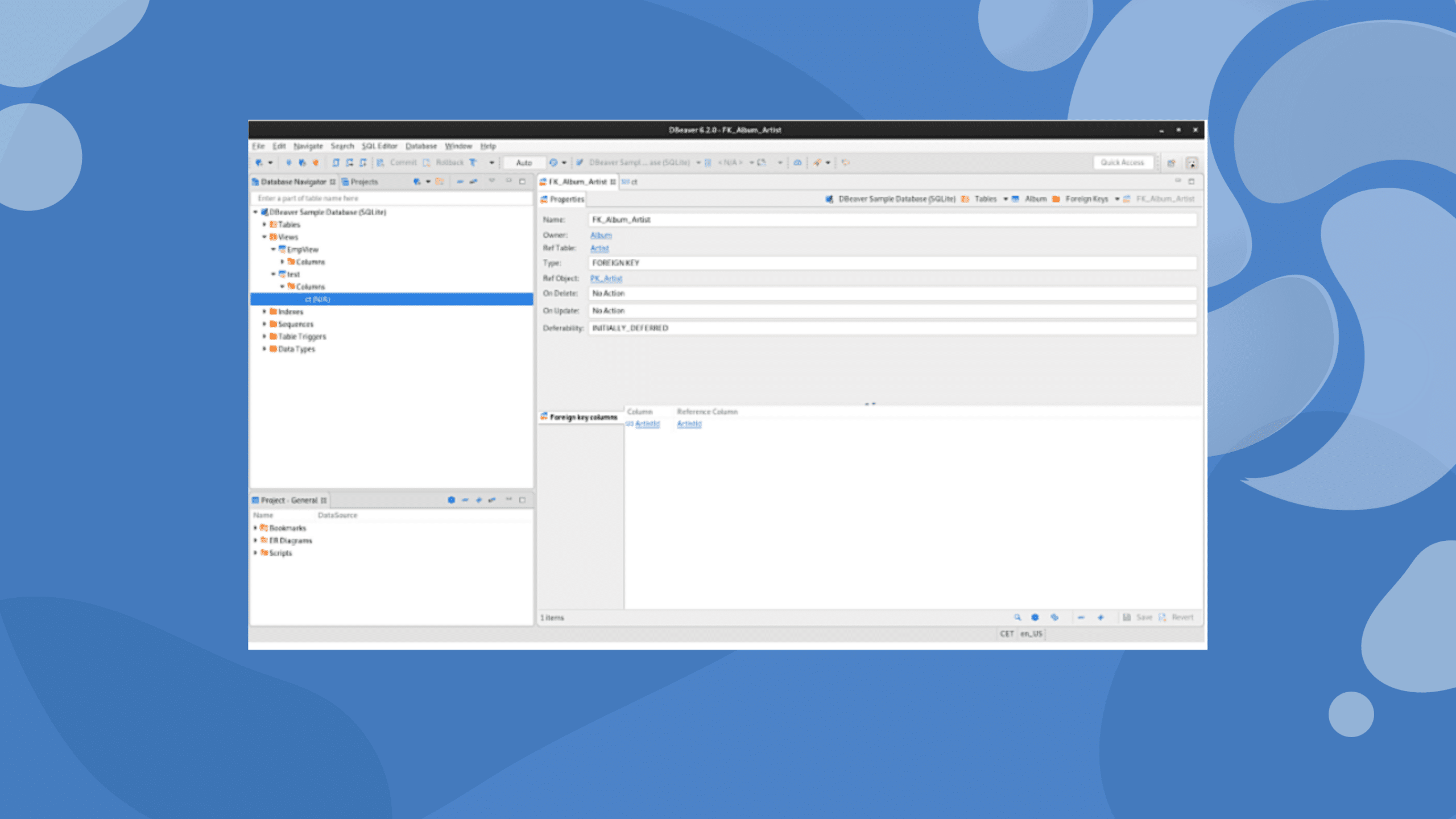The image size is (1456, 819).
Task: Click ArtistId link in Reference Column
Action: (x=689, y=424)
